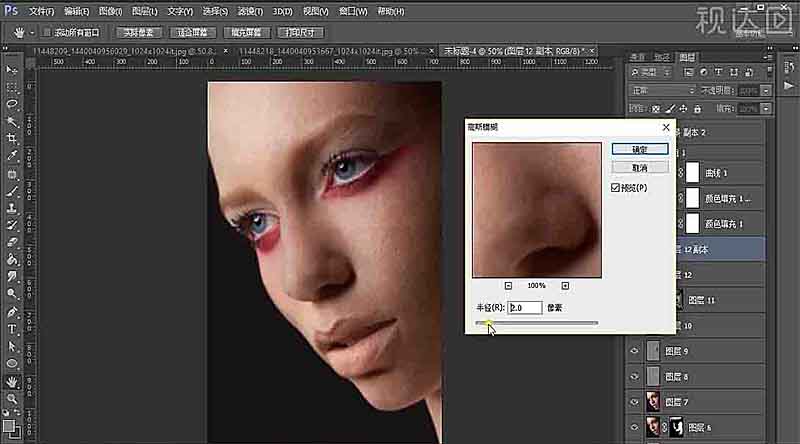Filter layers by adjustment layer icon
Viewport: 800px width, 444px height.
click(x=704, y=72)
